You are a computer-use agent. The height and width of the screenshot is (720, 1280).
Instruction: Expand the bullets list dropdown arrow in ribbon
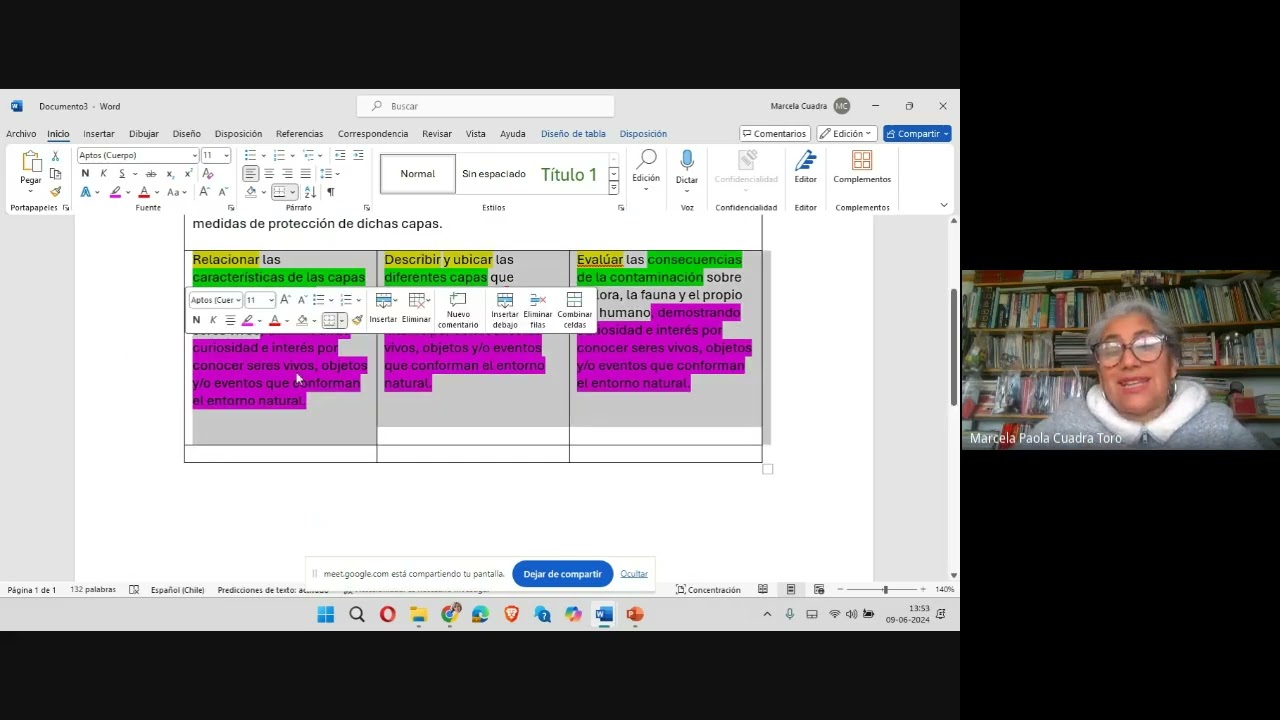point(264,156)
